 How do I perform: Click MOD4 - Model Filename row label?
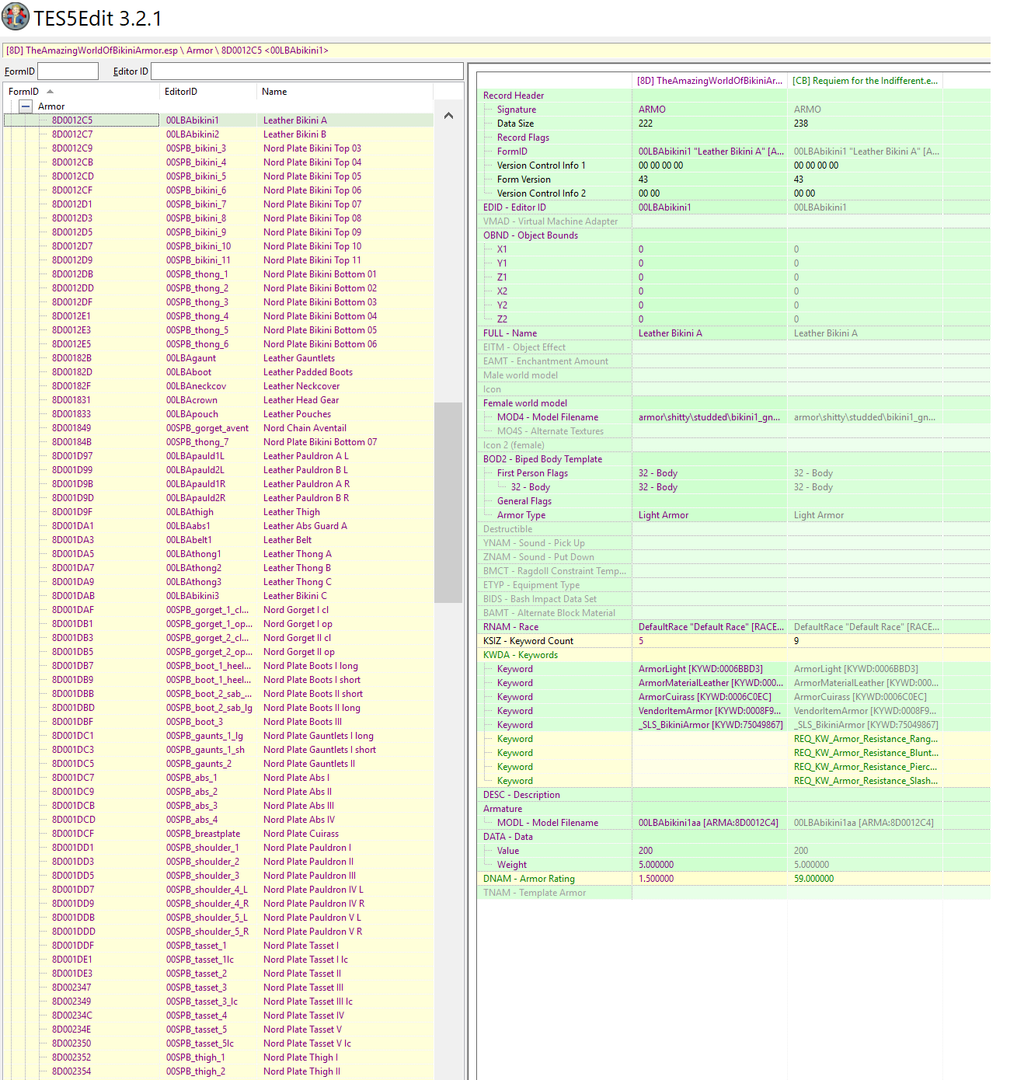click(x=547, y=417)
